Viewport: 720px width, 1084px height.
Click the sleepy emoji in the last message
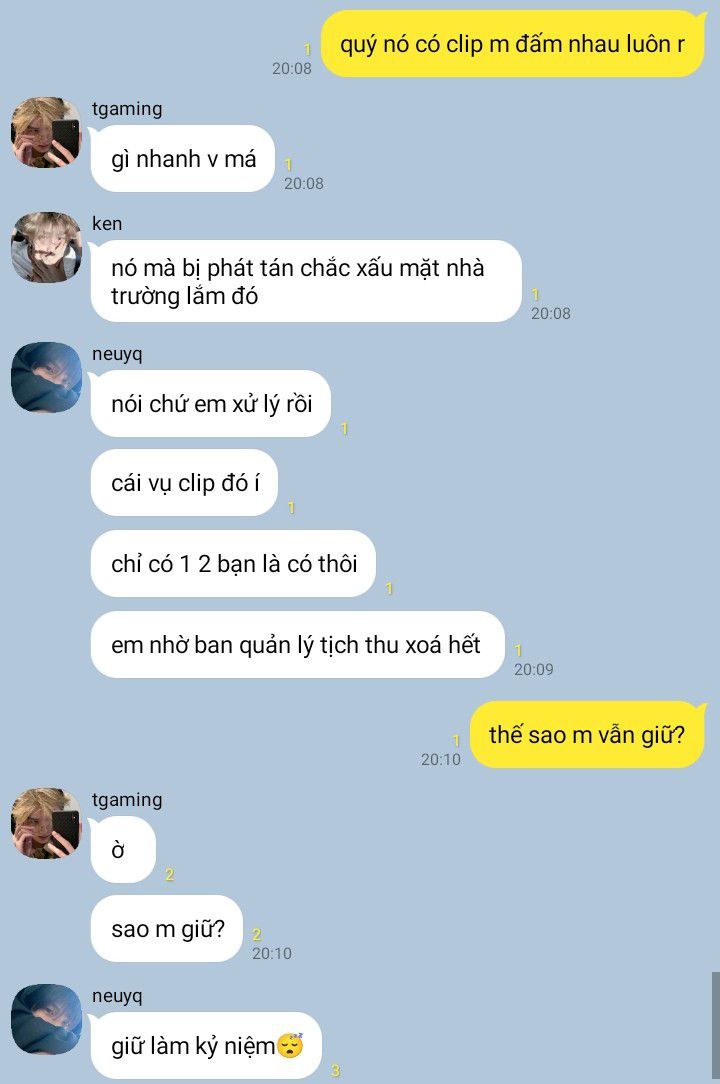point(290,1045)
